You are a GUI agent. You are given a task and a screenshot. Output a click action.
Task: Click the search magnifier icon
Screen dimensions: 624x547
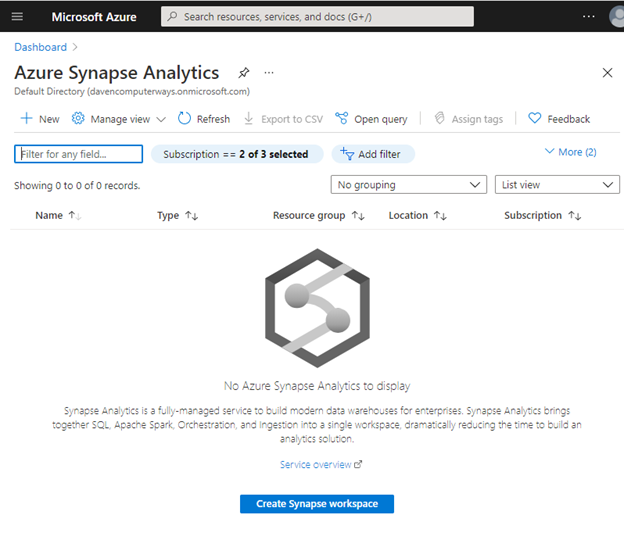[172, 17]
